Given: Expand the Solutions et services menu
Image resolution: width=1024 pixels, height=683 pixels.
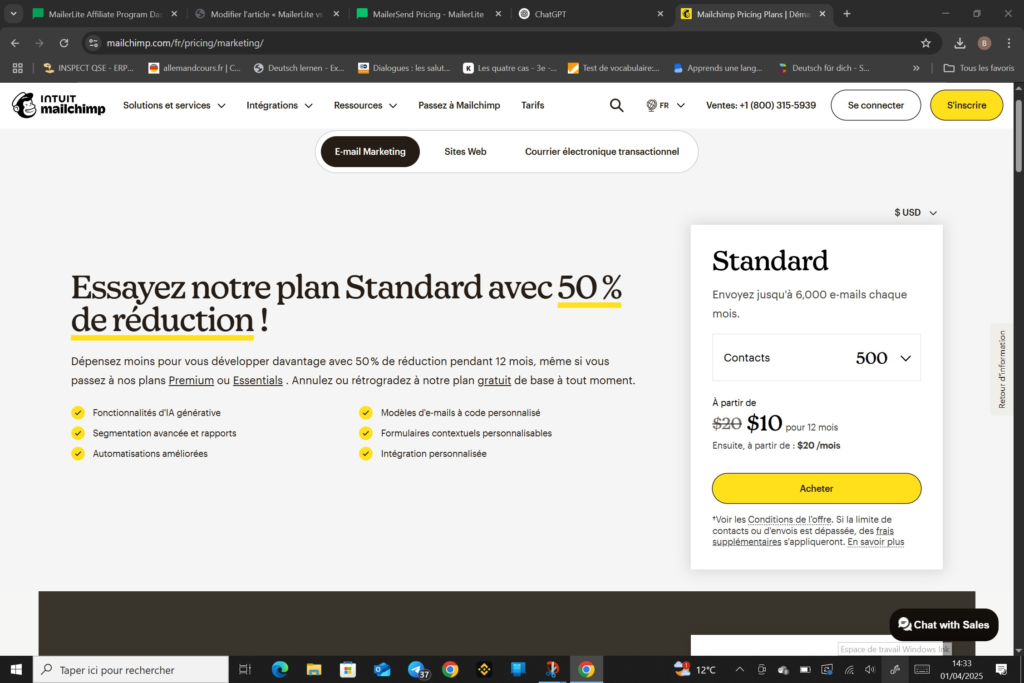Looking at the screenshot, I should [174, 105].
